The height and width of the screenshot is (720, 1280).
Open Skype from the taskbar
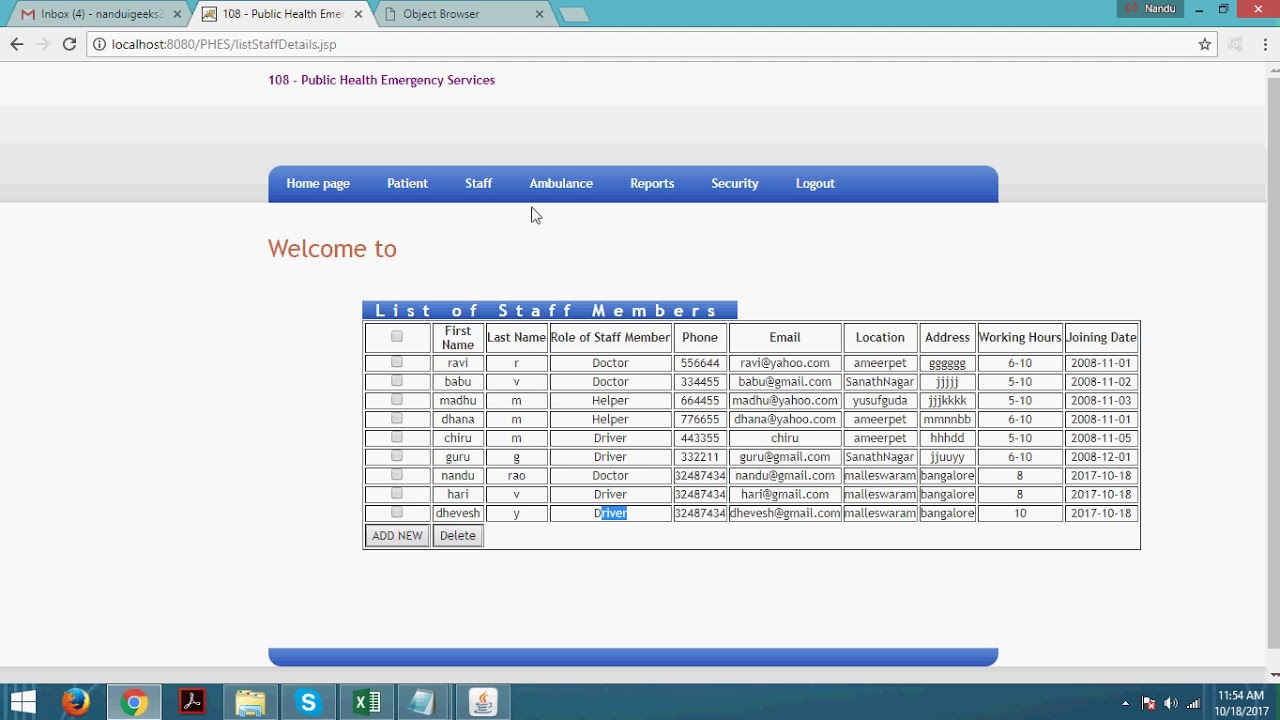308,703
